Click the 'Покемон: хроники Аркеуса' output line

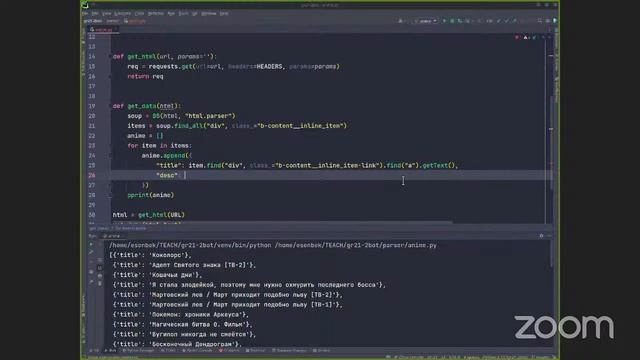point(181,315)
